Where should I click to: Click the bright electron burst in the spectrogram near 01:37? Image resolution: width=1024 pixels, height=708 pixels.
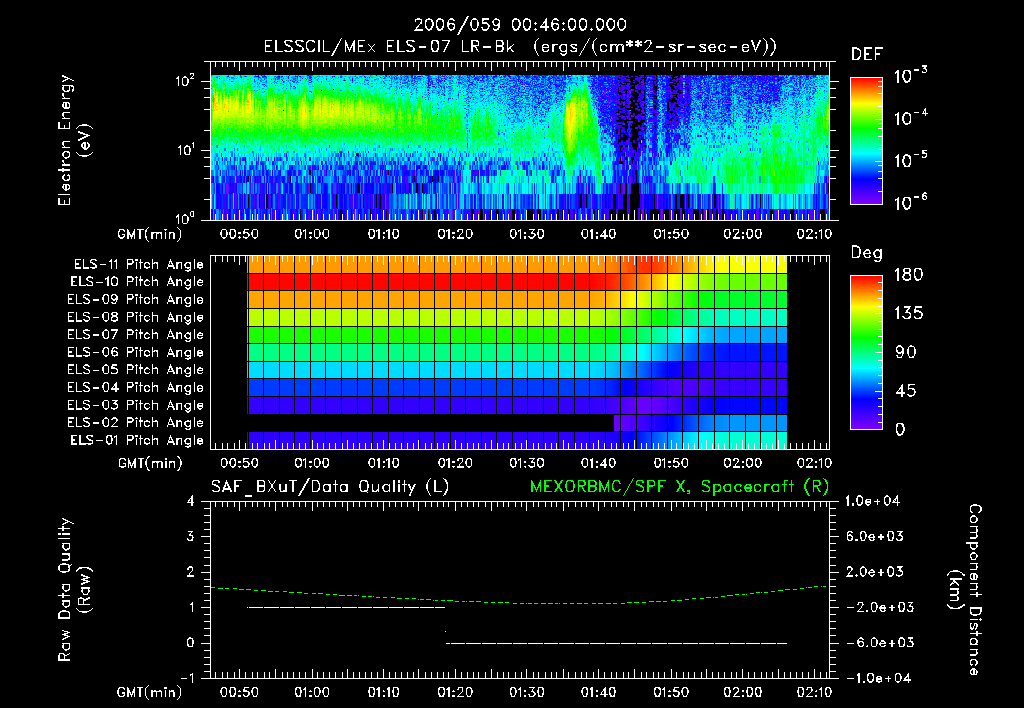(x=575, y=124)
